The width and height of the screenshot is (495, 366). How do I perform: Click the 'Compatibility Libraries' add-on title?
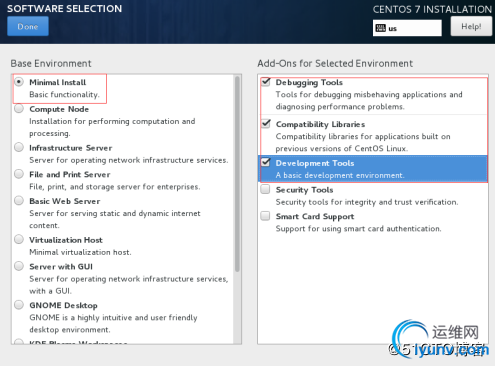click(320, 124)
